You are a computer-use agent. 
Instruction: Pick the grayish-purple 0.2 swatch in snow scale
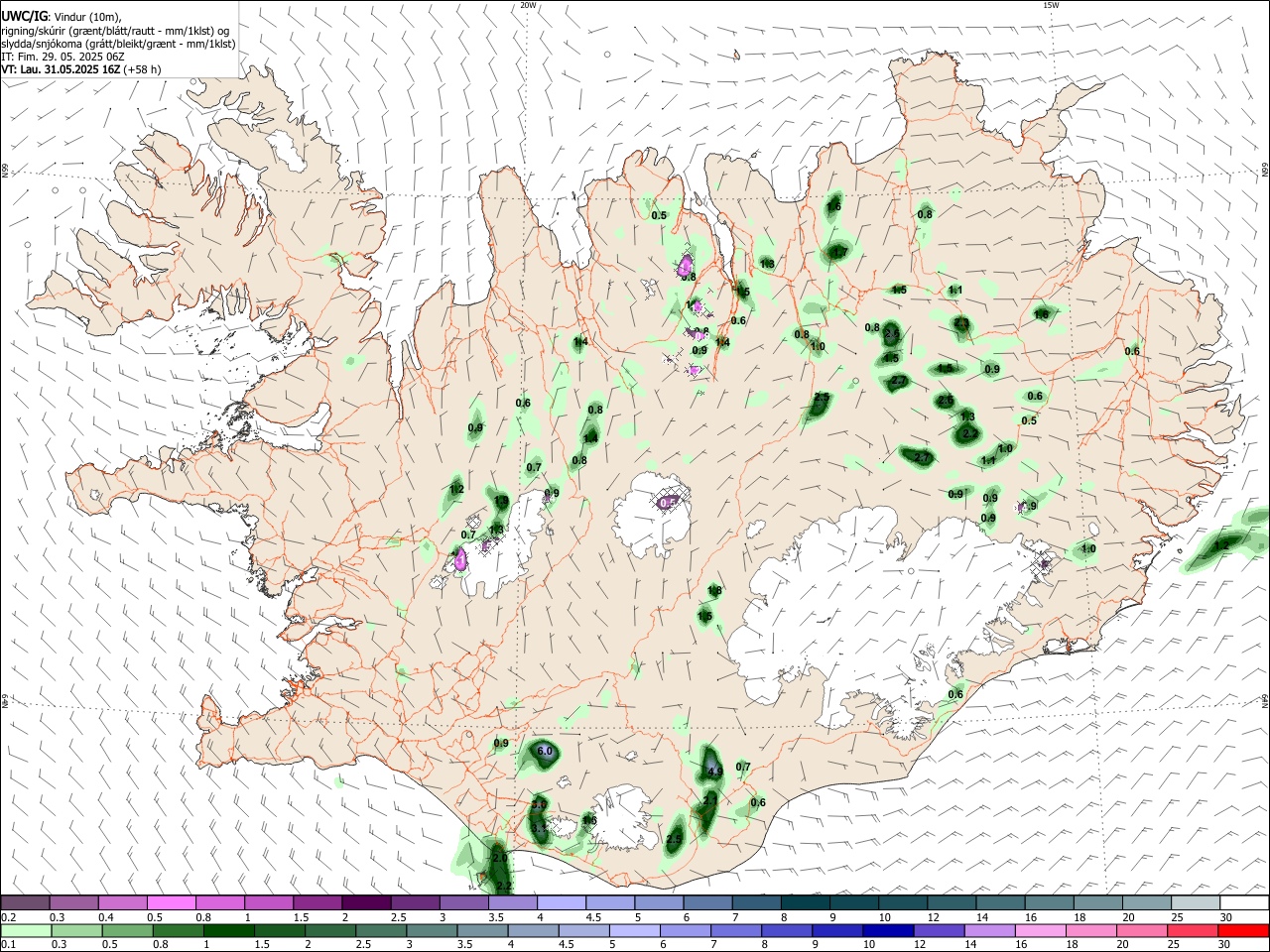click(x=25, y=902)
